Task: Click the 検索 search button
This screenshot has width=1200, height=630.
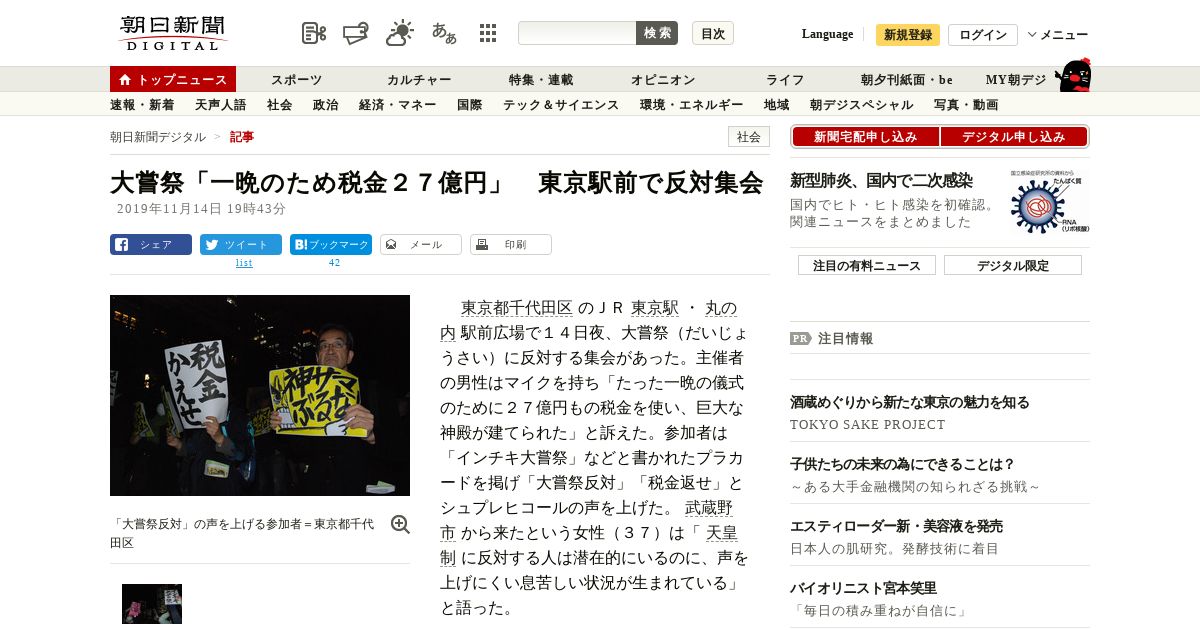Action: pos(657,33)
